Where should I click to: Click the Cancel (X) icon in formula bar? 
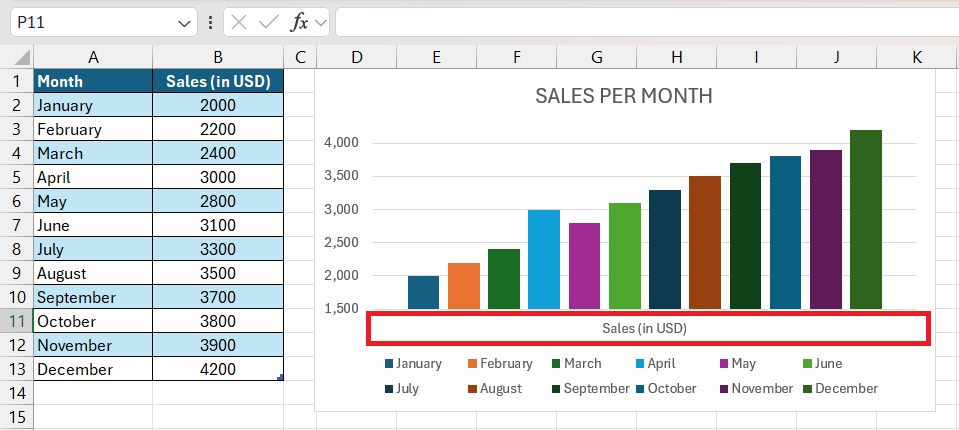coord(239,23)
